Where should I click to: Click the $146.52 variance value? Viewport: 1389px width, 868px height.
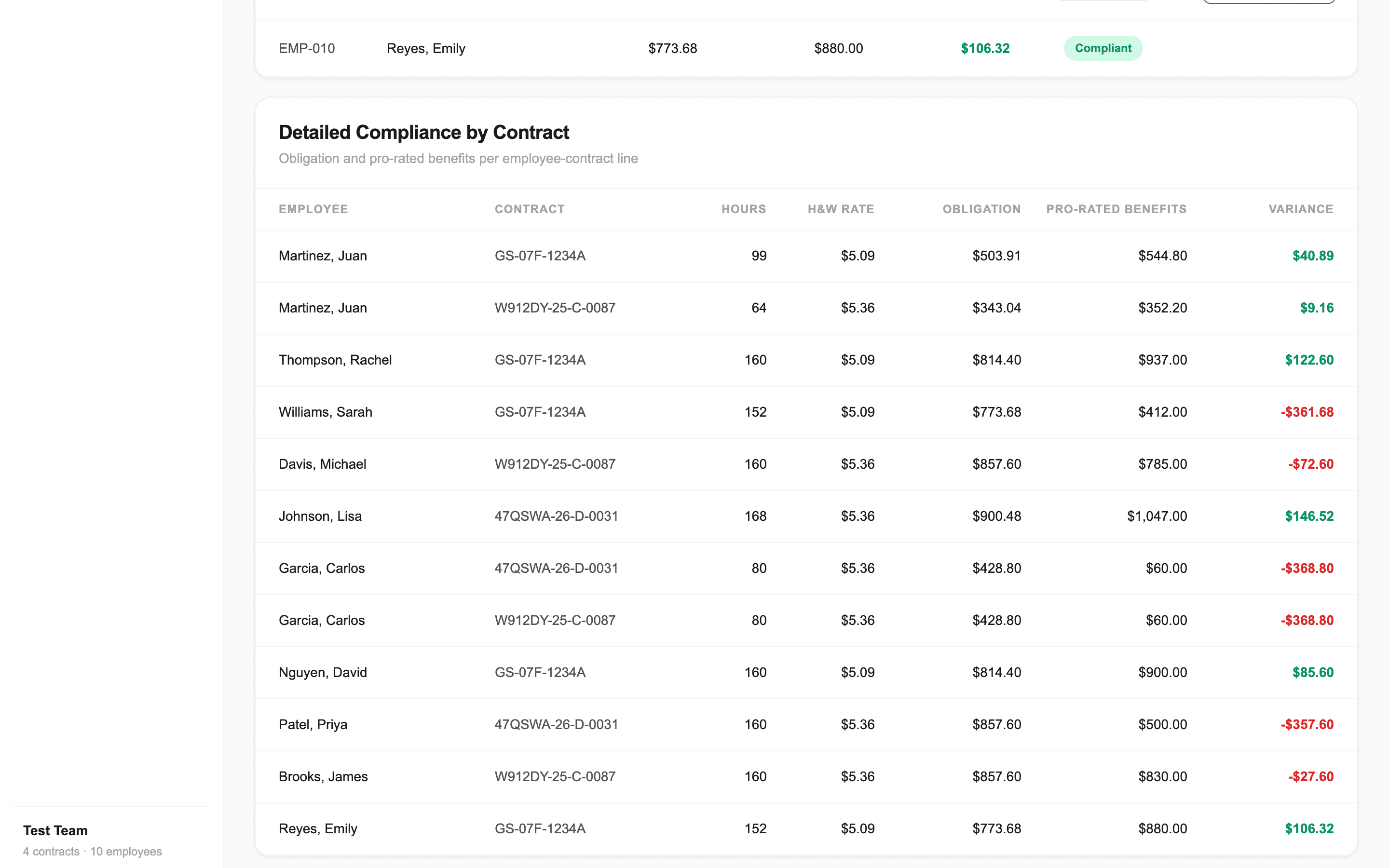pos(1309,516)
